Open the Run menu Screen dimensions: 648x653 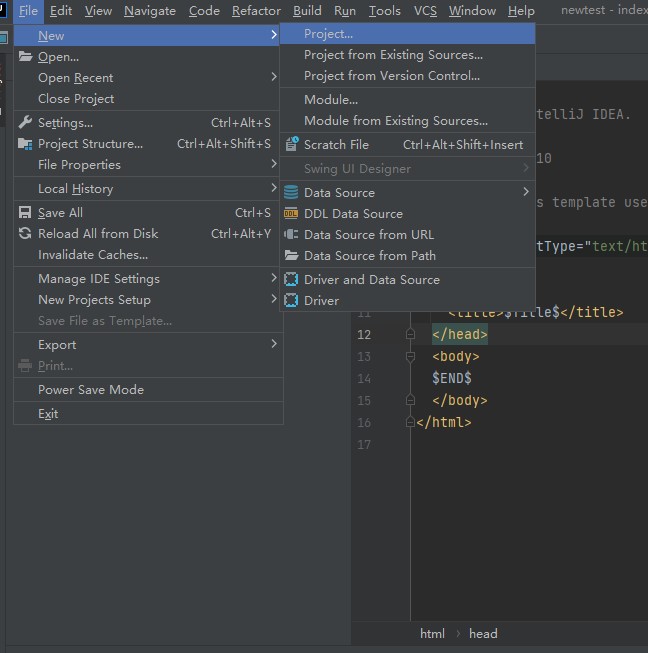click(x=345, y=11)
